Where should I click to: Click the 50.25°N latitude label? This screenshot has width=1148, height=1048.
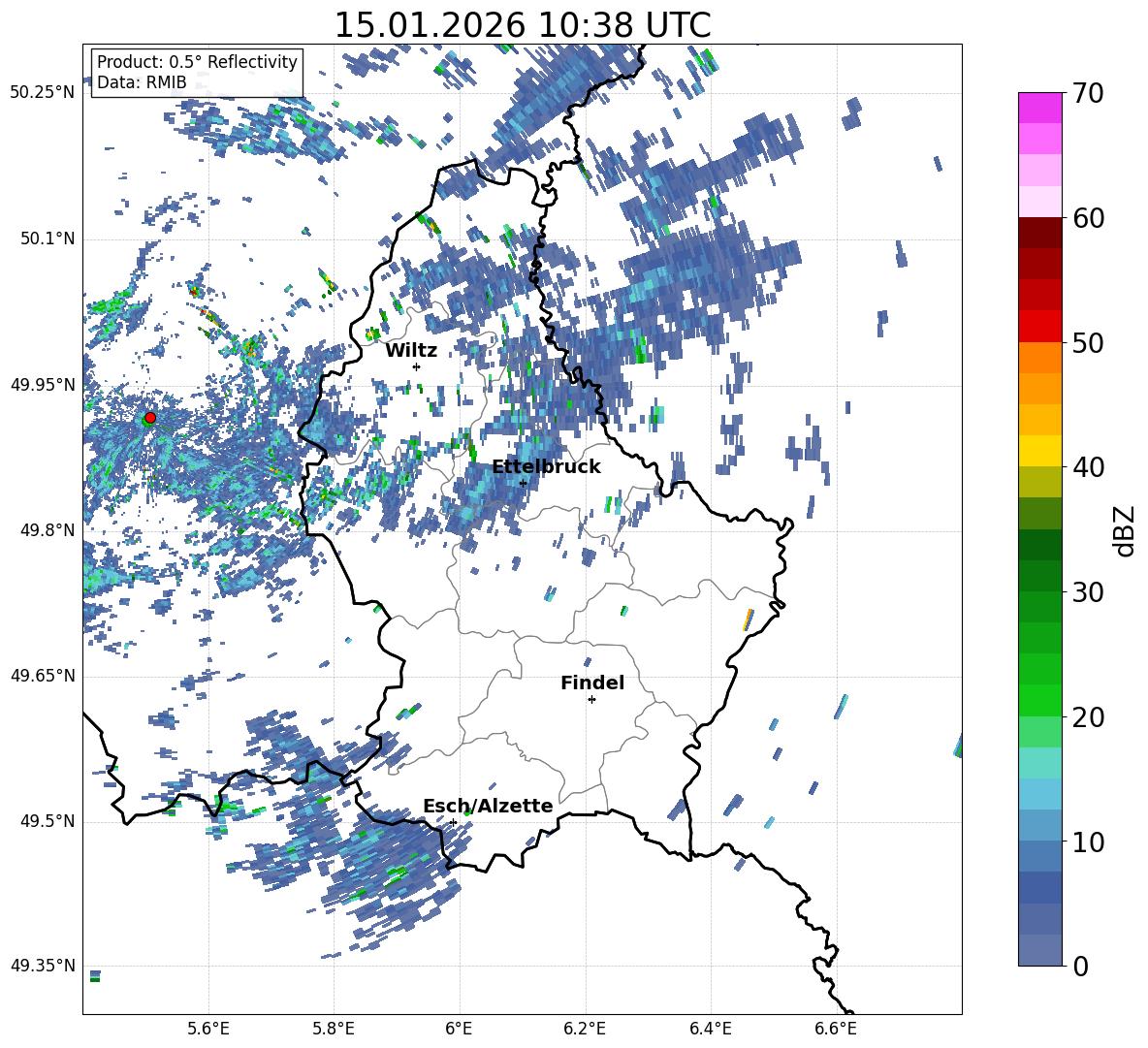[x=43, y=93]
